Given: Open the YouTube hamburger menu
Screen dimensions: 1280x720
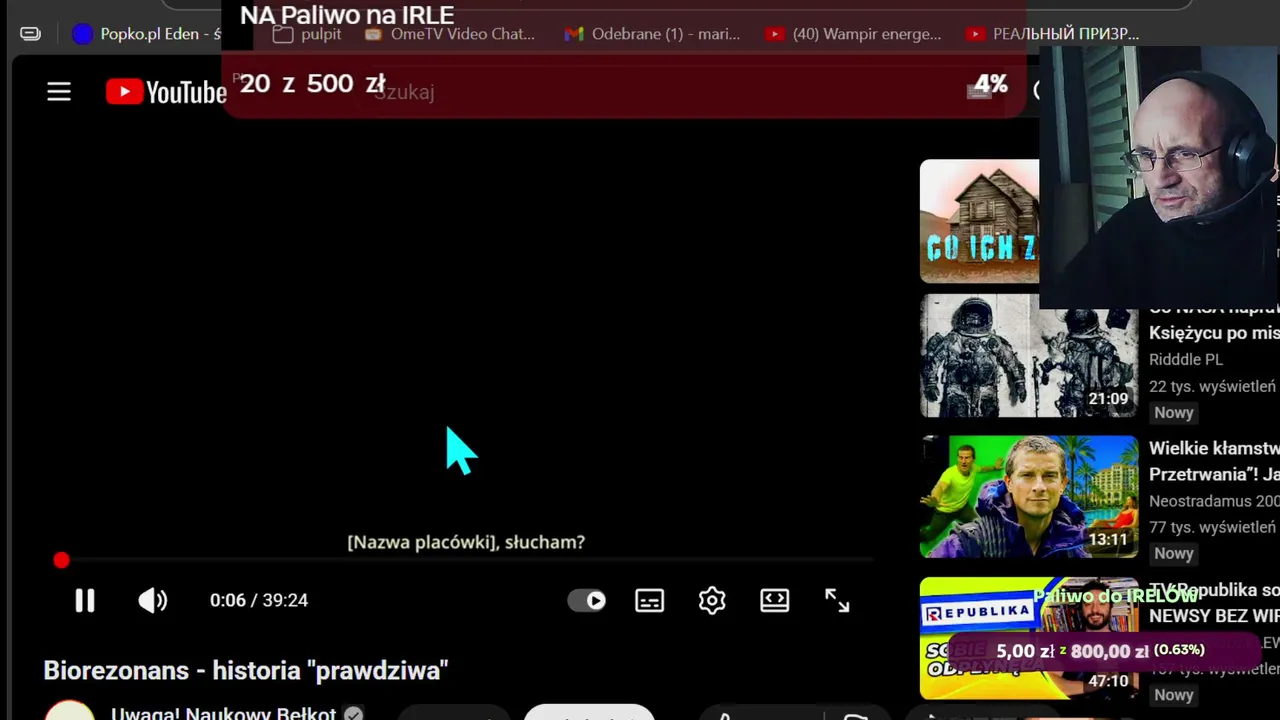Looking at the screenshot, I should coord(59,92).
